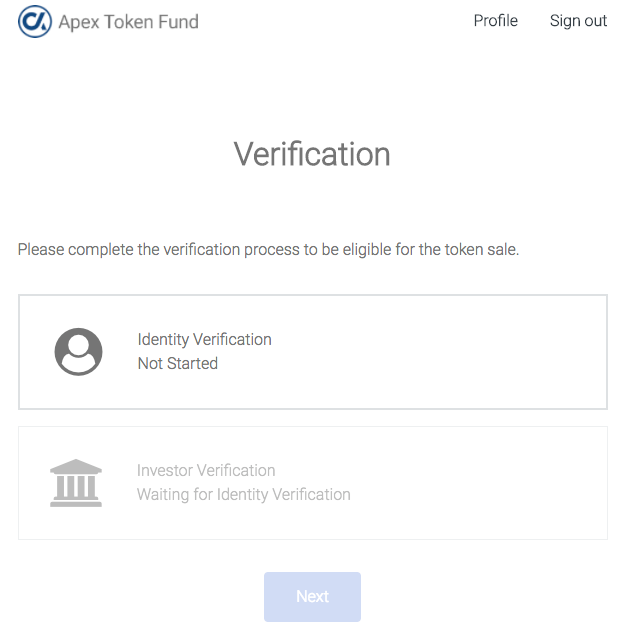Screen dimensions: 620x634
Task: Open the Identity Verification card
Action: [x=312, y=352]
